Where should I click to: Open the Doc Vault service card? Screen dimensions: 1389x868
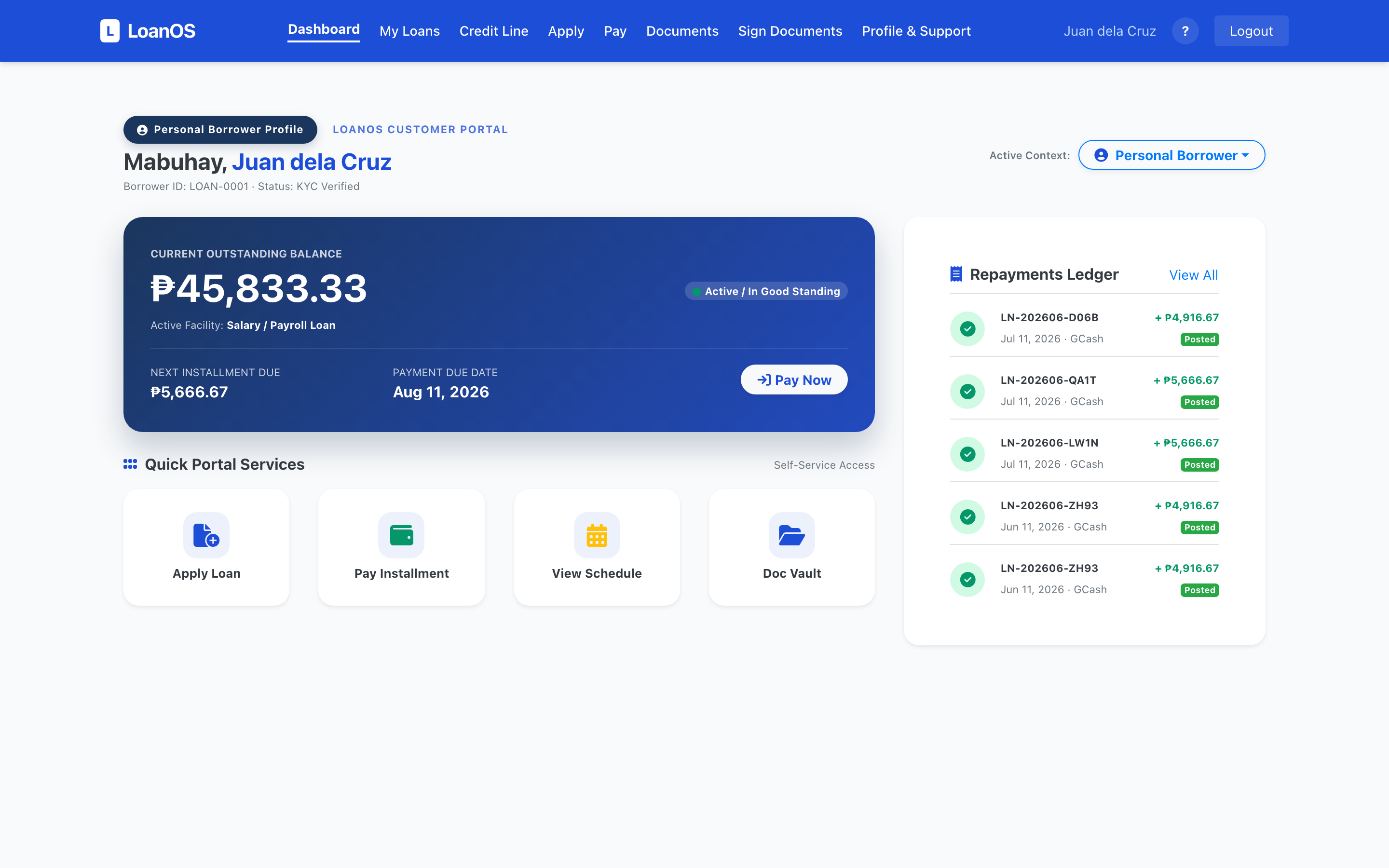tap(791, 547)
